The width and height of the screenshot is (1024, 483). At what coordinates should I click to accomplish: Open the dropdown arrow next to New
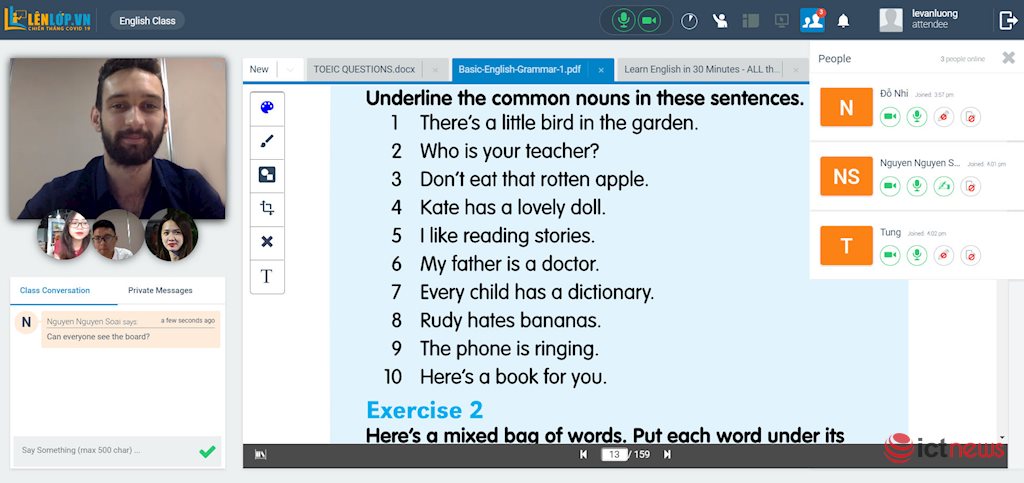289,69
